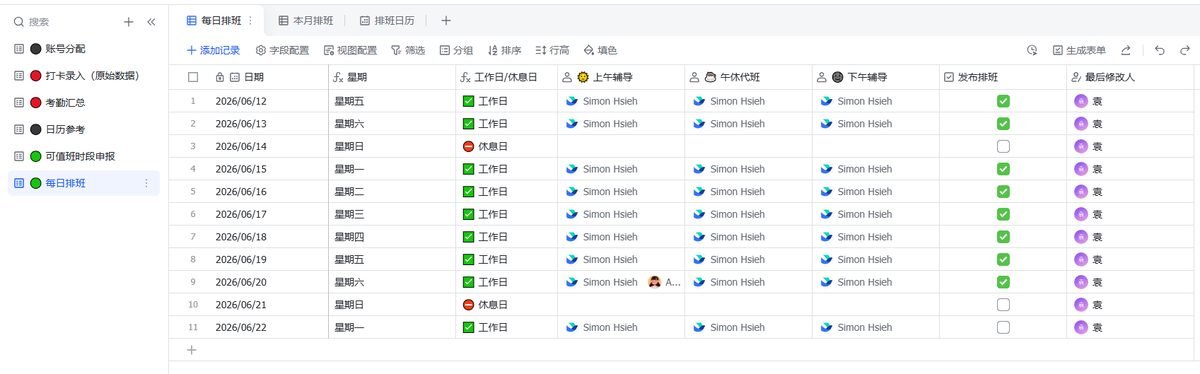Uncheck 发布排班 for 2026/06/15

(x=1003, y=169)
